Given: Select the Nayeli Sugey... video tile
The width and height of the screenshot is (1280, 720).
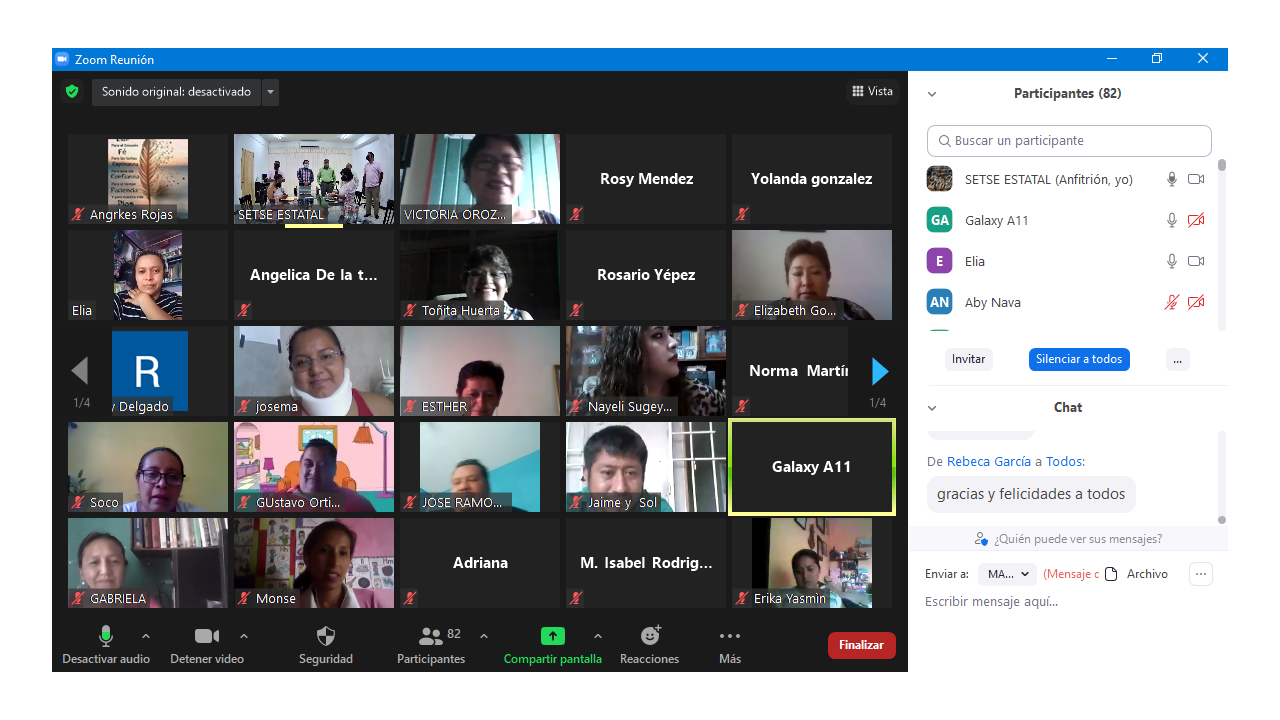Looking at the screenshot, I should click(x=646, y=371).
